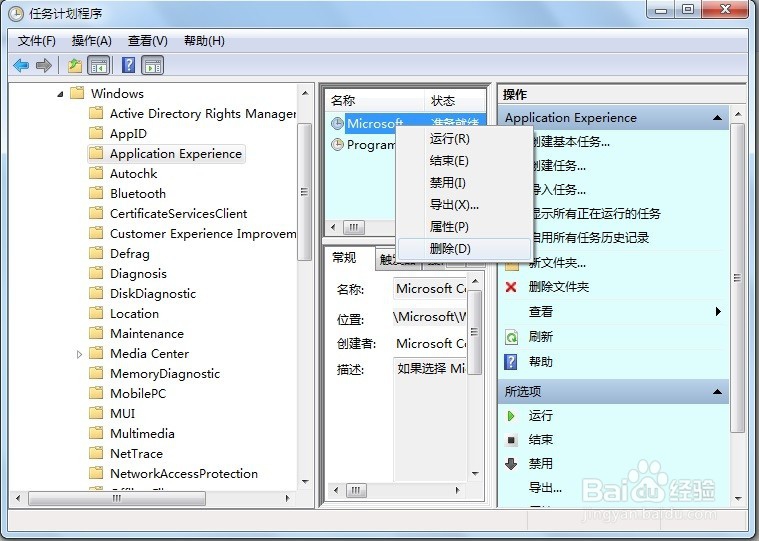Screen dimensions: 759x541
Task: Click the Bluetooth folder icon
Action: tap(96, 193)
